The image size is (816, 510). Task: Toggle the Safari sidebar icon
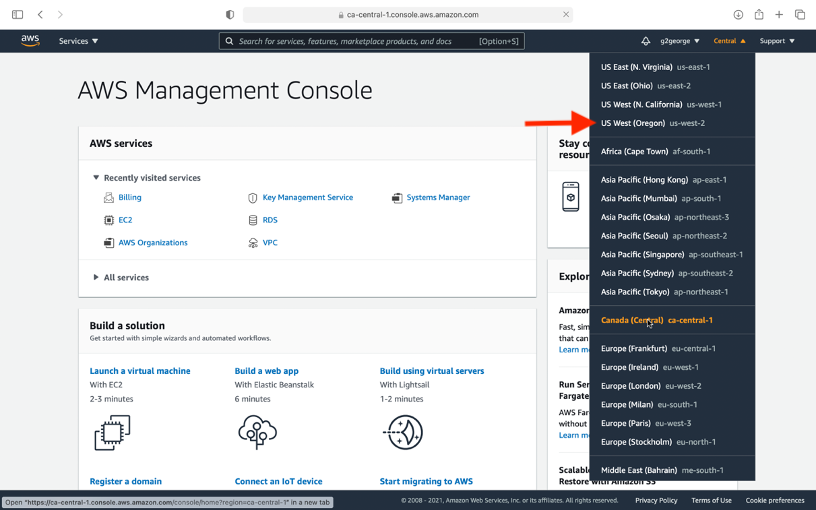[17, 15]
